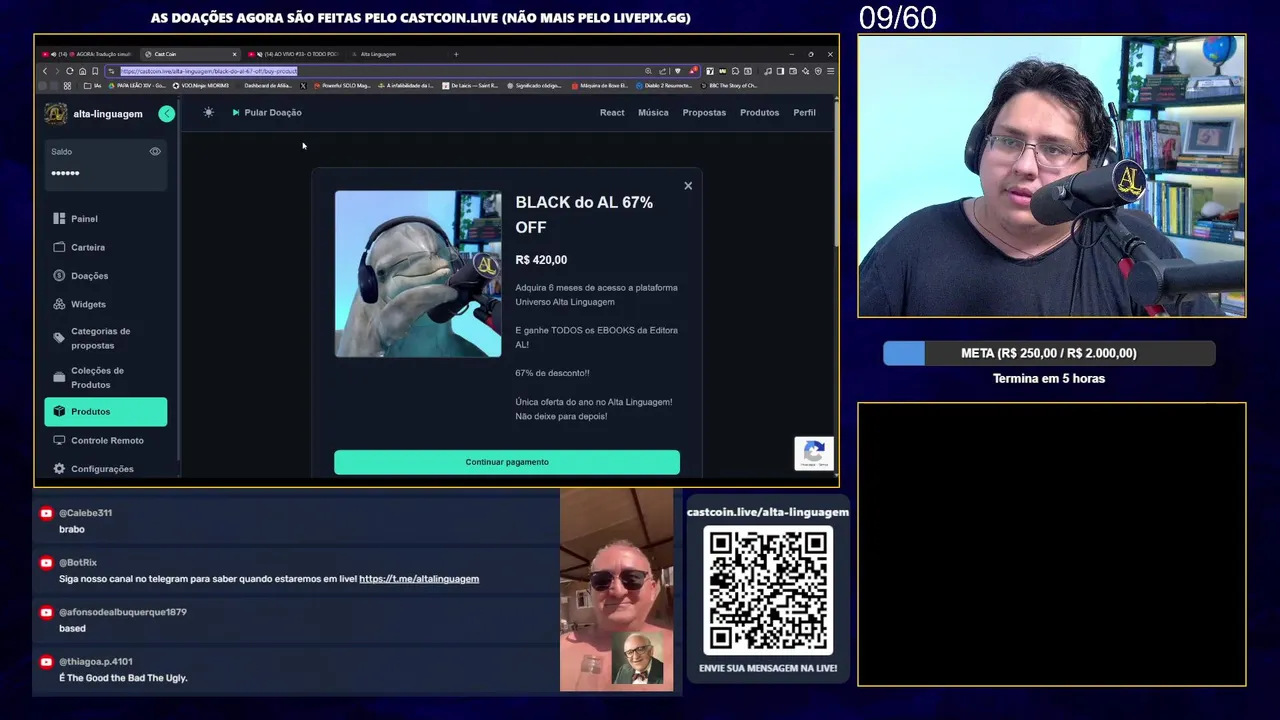
Task: Toggle light/dark theme sun icon
Action: (208, 112)
